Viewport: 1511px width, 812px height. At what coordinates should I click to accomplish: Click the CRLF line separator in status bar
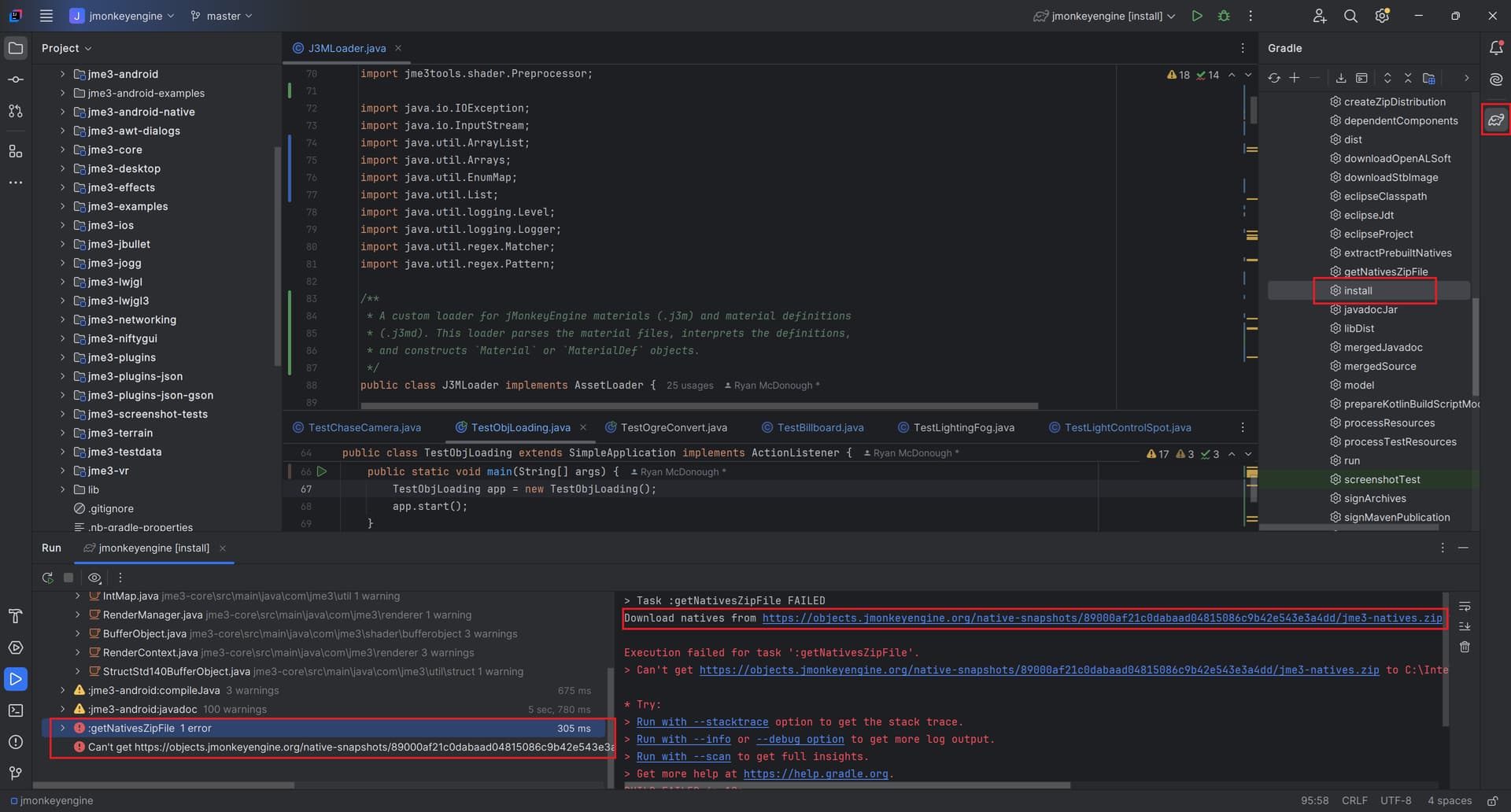click(x=1354, y=800)
